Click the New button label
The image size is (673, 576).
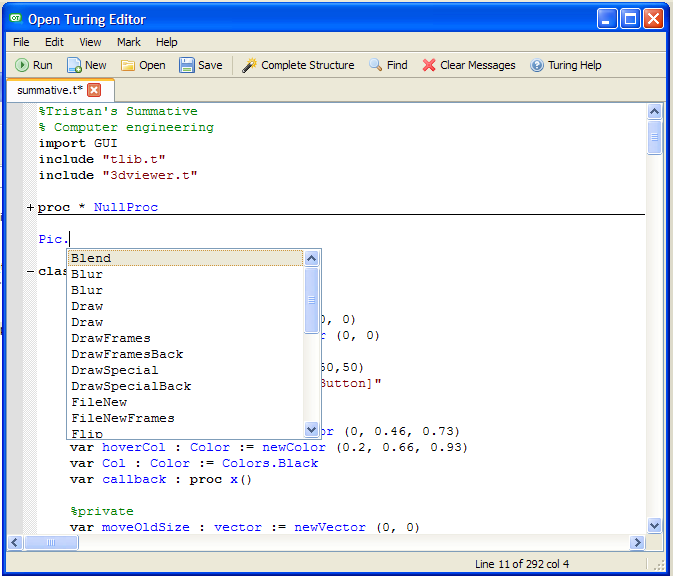[95, 65]
